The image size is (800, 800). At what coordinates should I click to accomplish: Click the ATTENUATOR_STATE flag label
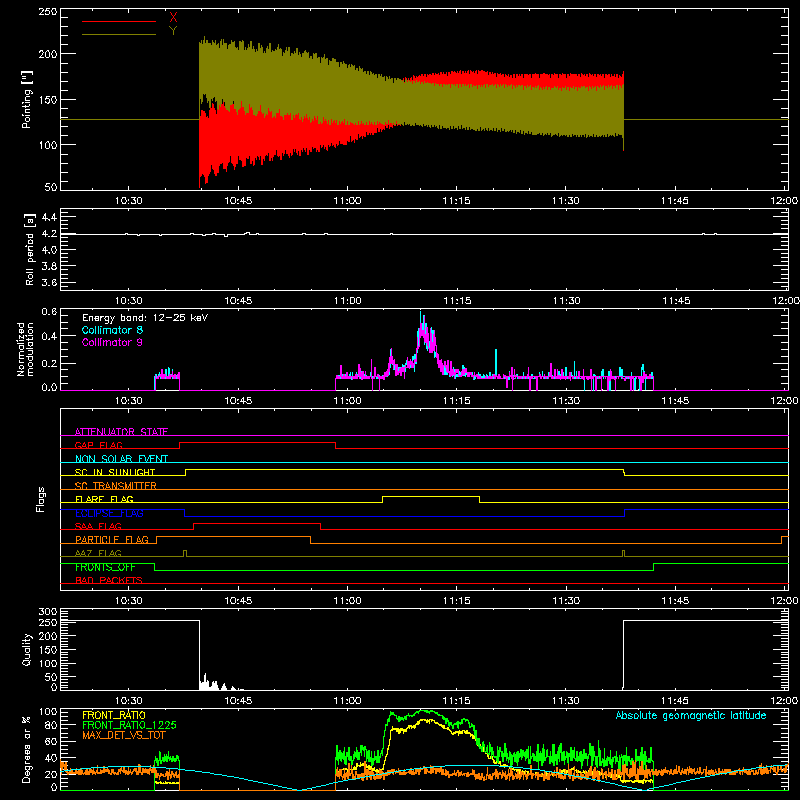[121, 432]
